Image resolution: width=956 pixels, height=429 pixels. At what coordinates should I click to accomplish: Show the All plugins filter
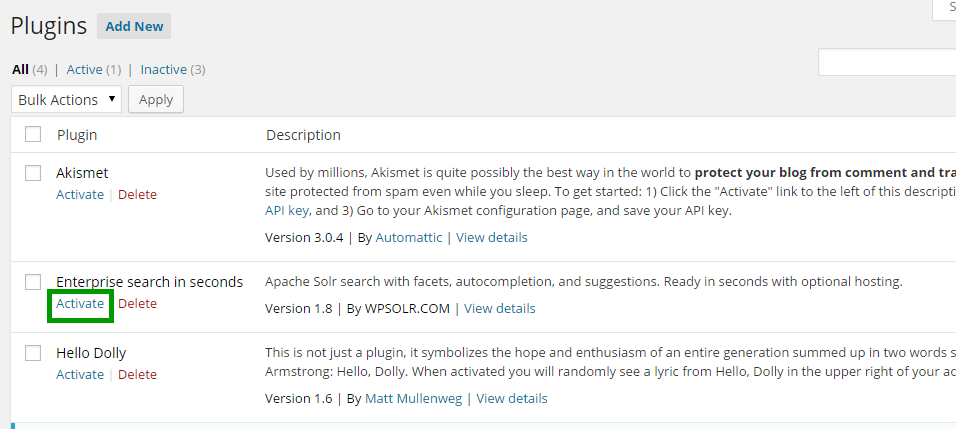pos(20,69)
